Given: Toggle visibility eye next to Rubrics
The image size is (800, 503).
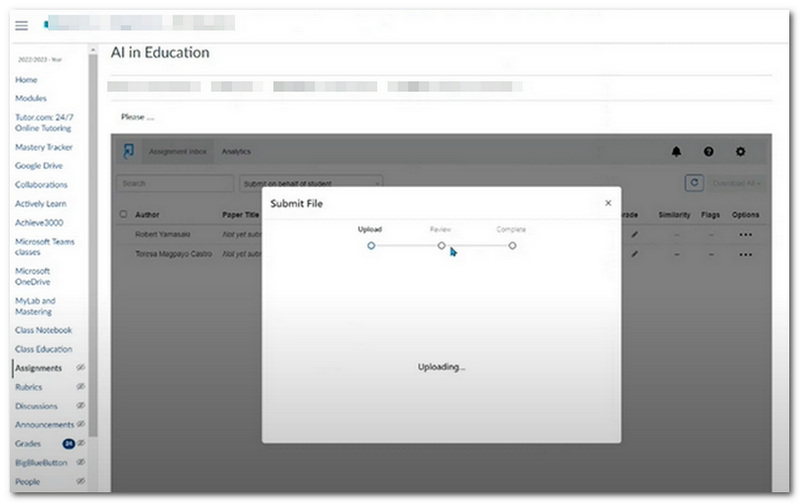Looking at the screenshot, I should coord(80,387).
